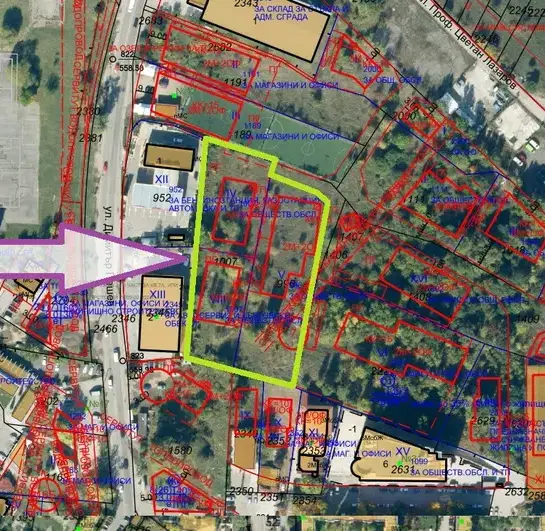
Task: Click the parcel label 2466 on the road
Action: pyautogui.click(x=106, y=328)
